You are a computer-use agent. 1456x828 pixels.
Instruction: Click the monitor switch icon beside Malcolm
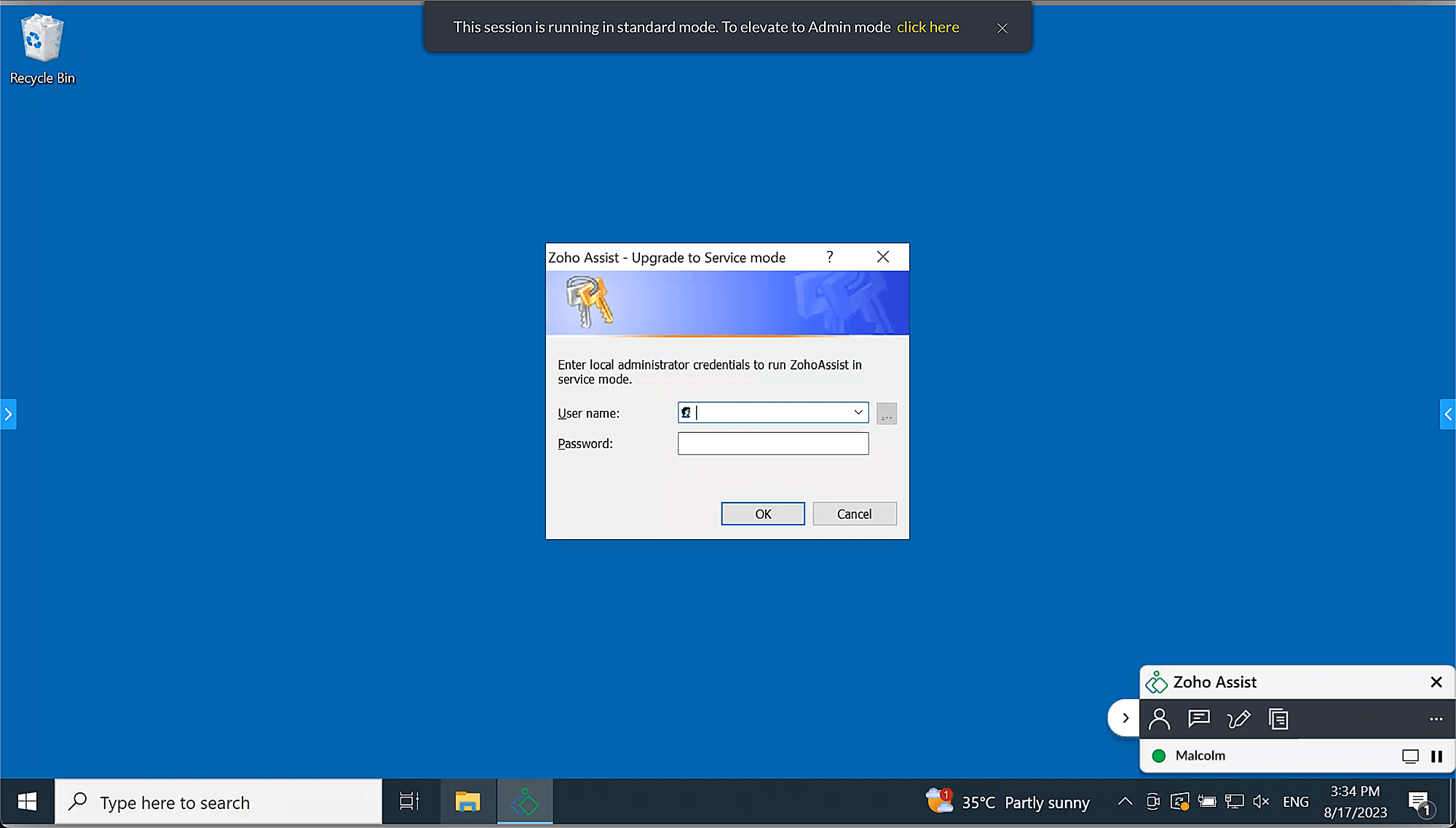coord(1411,756)
